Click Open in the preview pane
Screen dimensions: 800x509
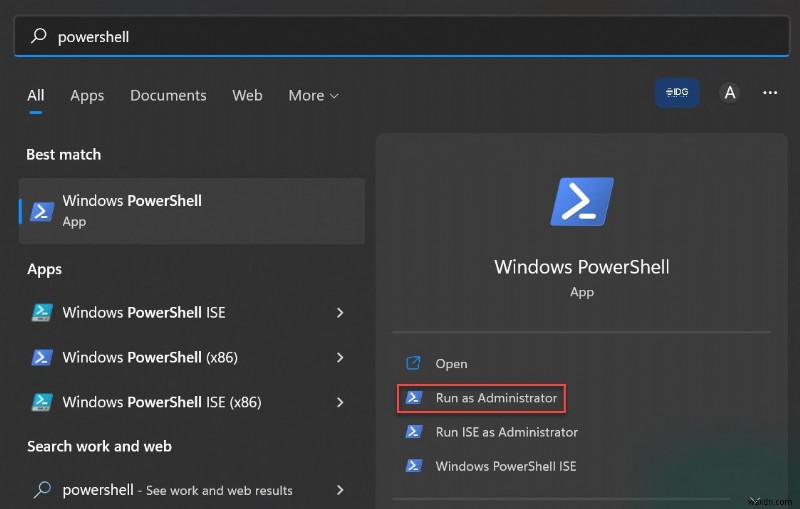click(451, 364)
